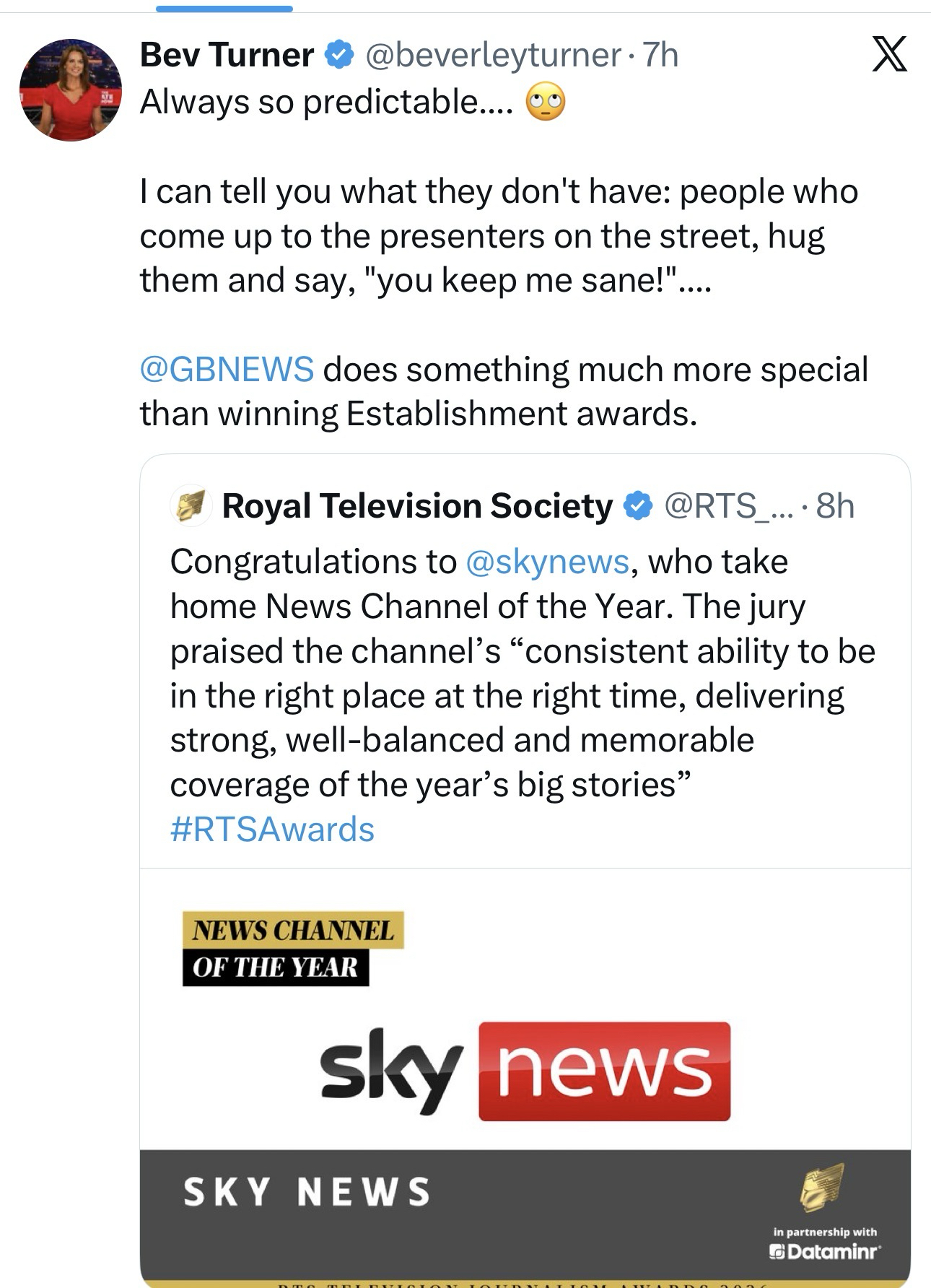Open Bev Turner's profile picture

click(71, 90)
